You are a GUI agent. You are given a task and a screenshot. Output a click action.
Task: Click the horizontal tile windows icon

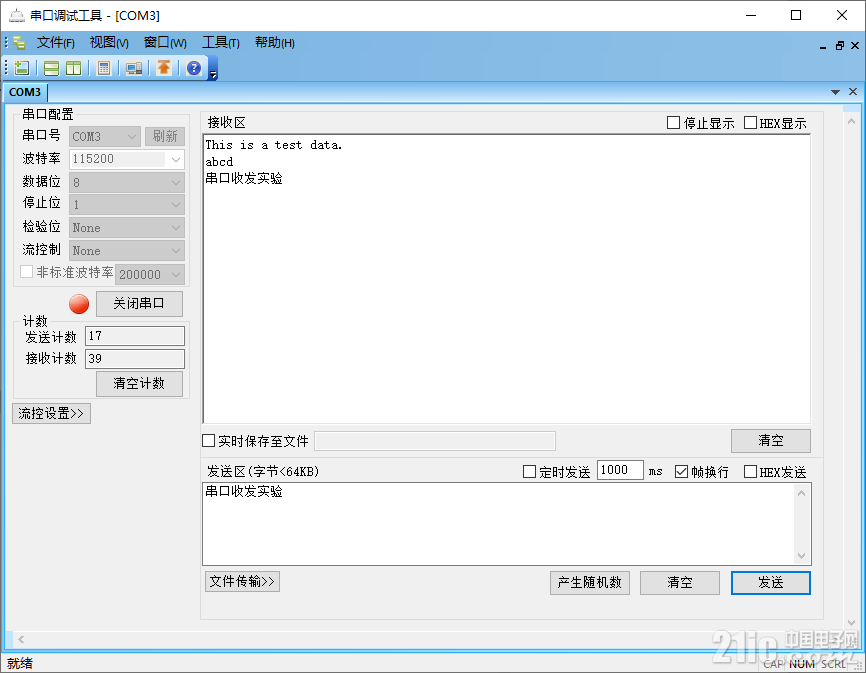51,68
